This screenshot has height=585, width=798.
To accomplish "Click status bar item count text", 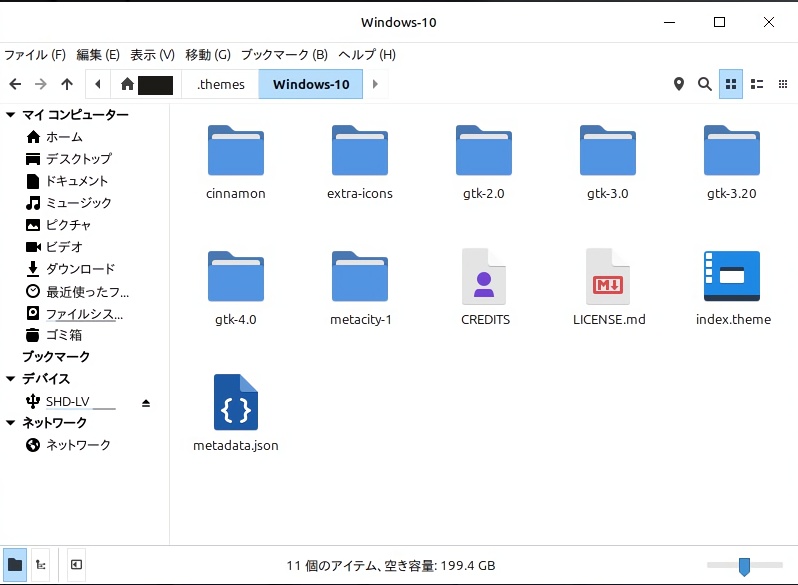I will 390,566.
